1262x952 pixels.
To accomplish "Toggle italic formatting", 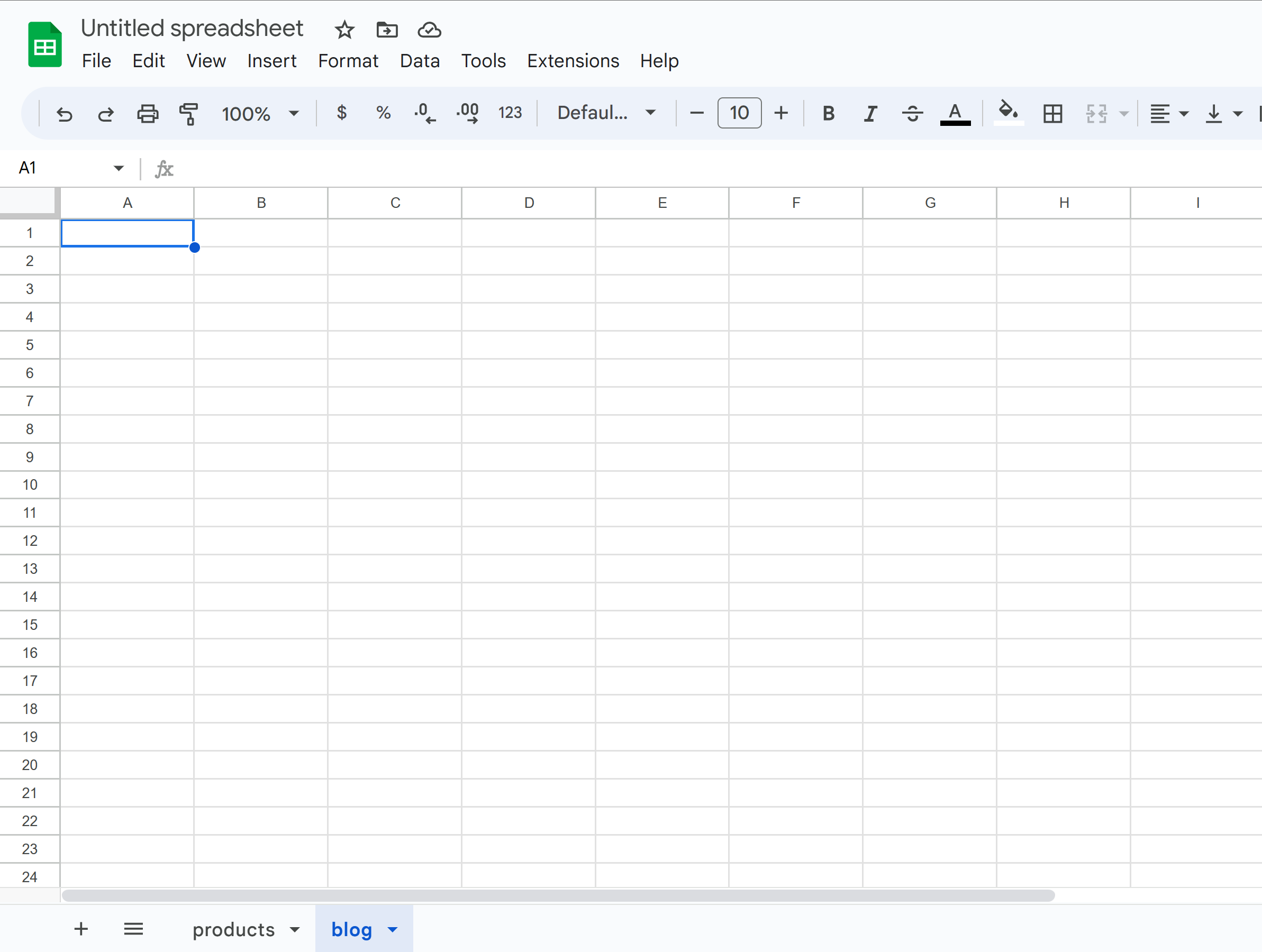I will [x=869, y=114].
